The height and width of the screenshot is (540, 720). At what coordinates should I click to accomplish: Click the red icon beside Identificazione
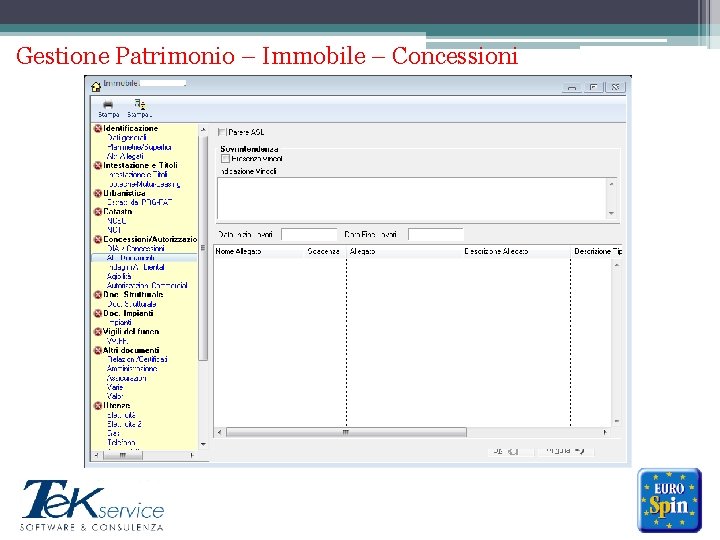97,129
